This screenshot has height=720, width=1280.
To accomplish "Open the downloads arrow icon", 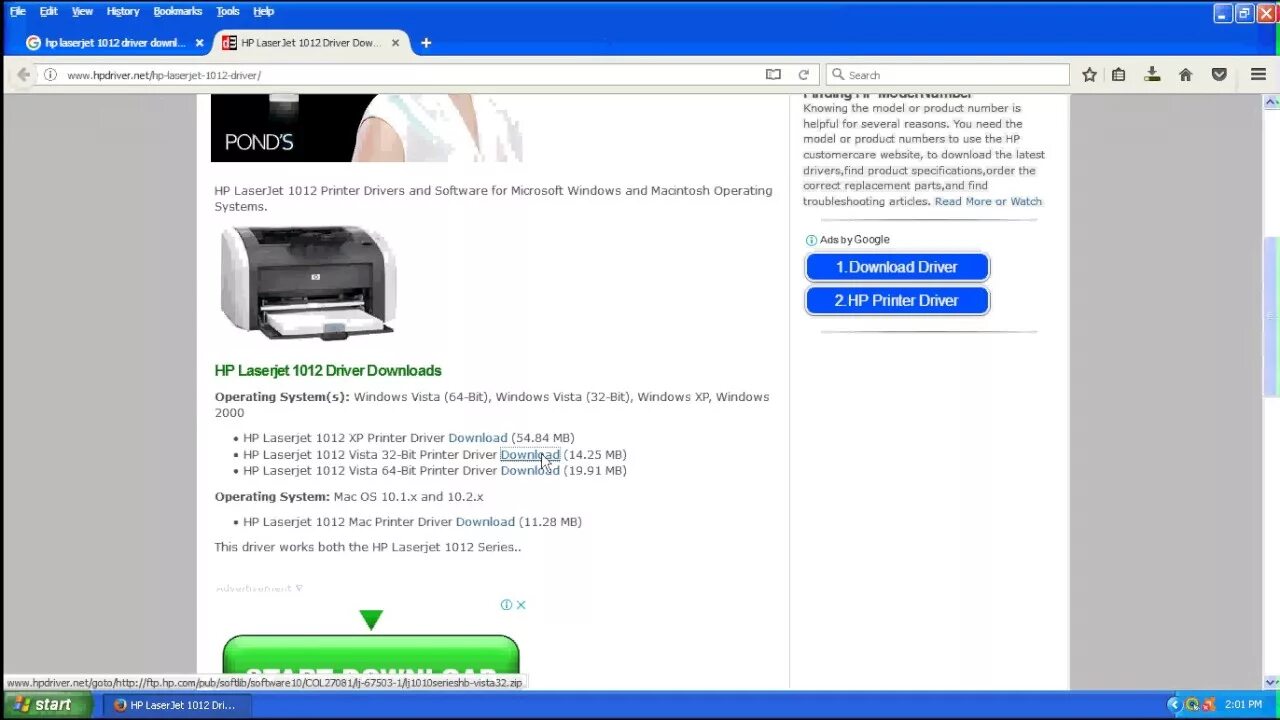I will coord(1152,75).
